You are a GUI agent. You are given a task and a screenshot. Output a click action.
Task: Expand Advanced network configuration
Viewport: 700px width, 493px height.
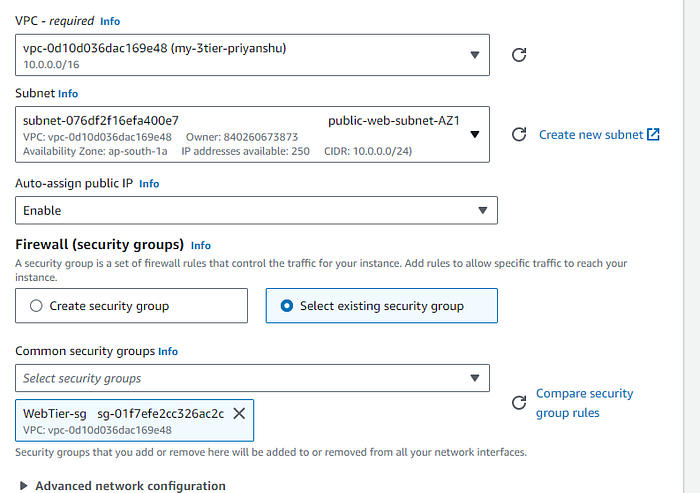point(121,486)
